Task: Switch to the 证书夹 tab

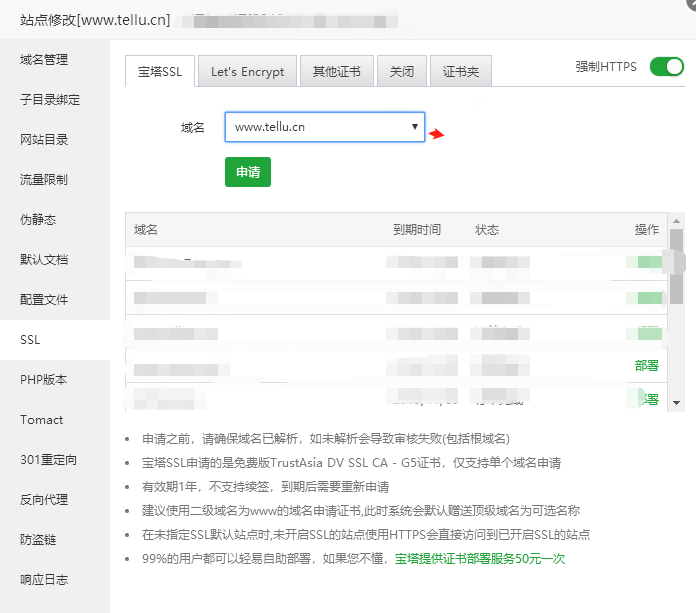Action: (x=461, y=71)
